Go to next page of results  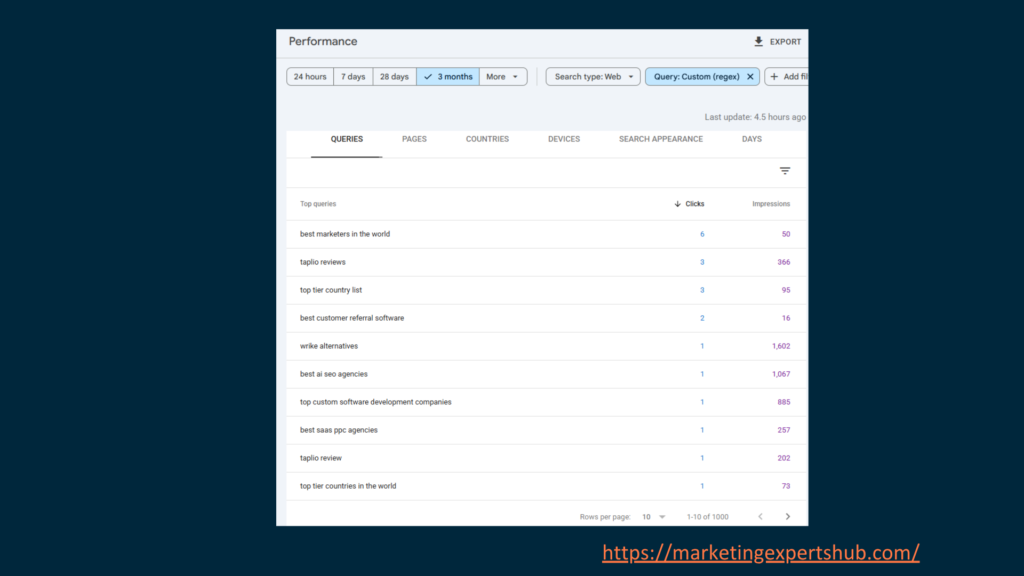click(788, 517)
